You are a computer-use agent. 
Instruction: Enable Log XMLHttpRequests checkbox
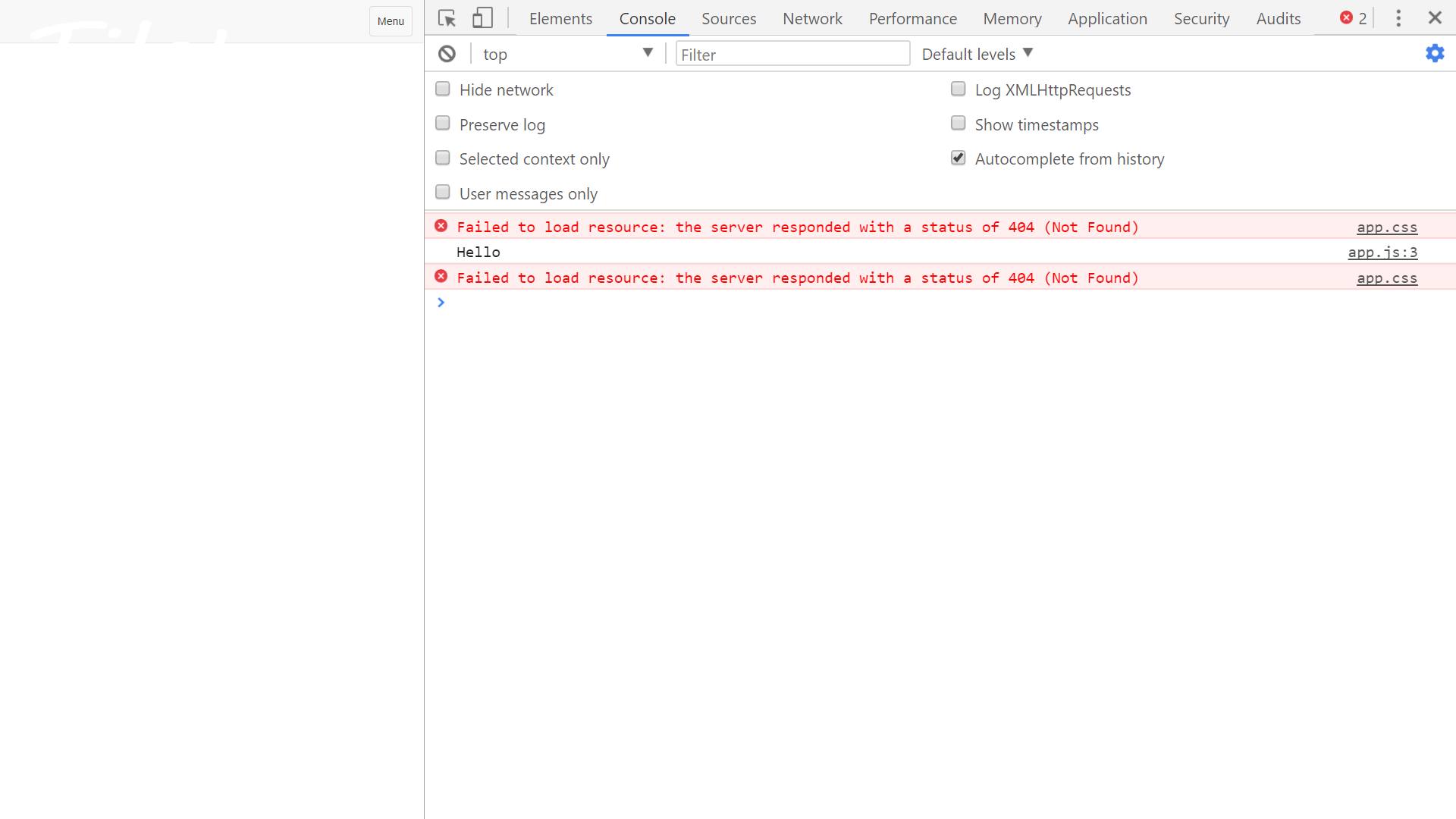pyautogui.click(x=959, y=89)
